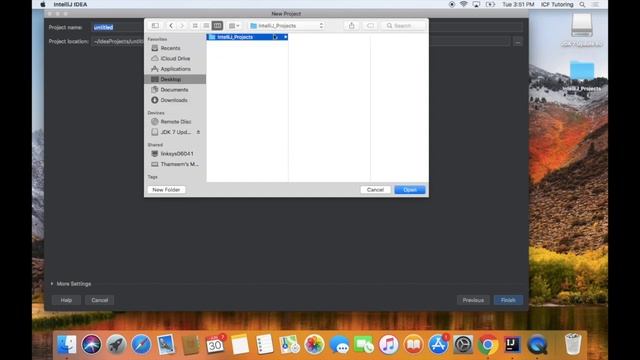Open the Apple menu
Image resolution: width=640 pixels, height=360 pixels.
click(43, 4)
